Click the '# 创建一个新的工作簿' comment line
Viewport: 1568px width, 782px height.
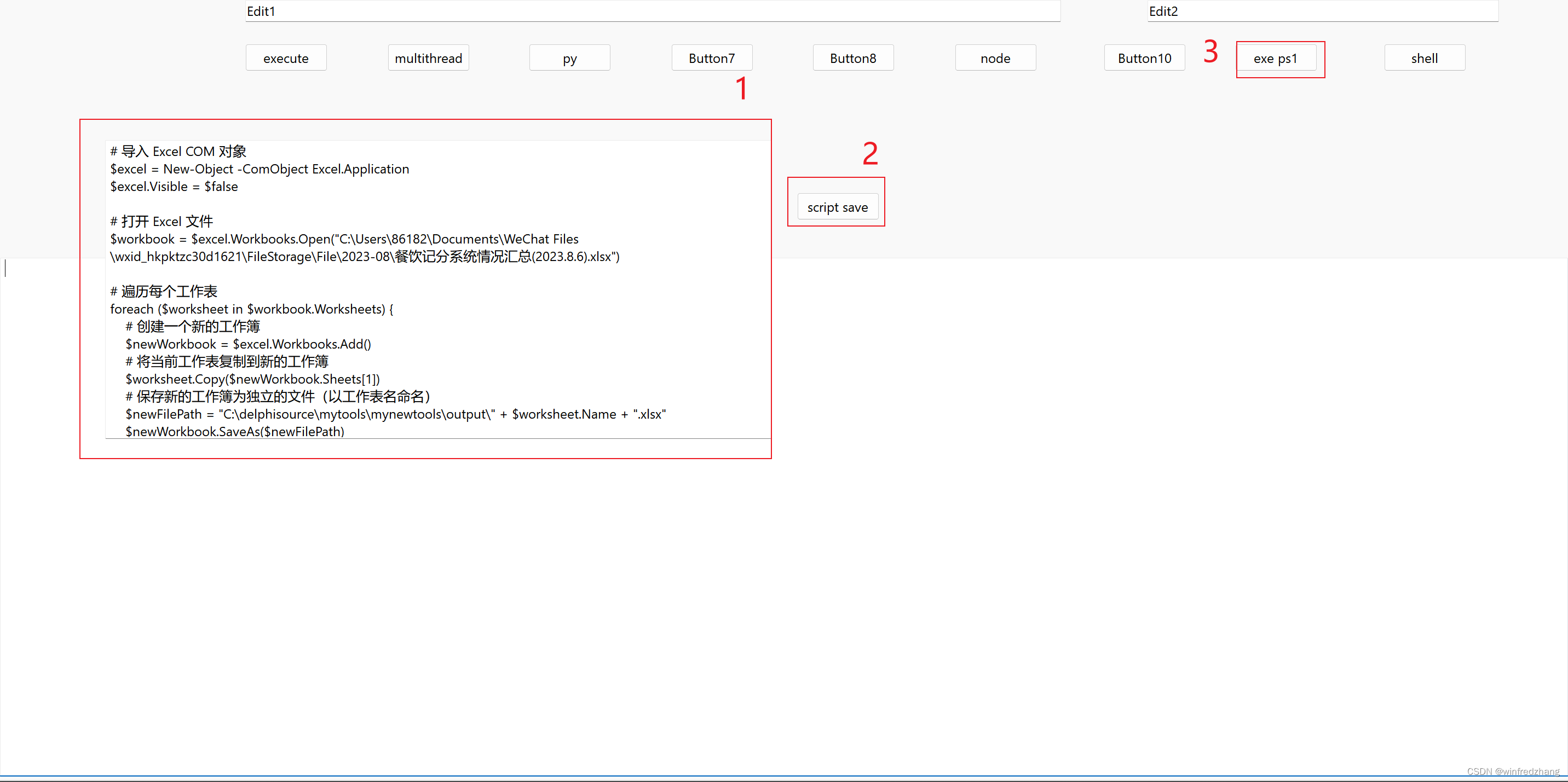click(x=193, y=326)
